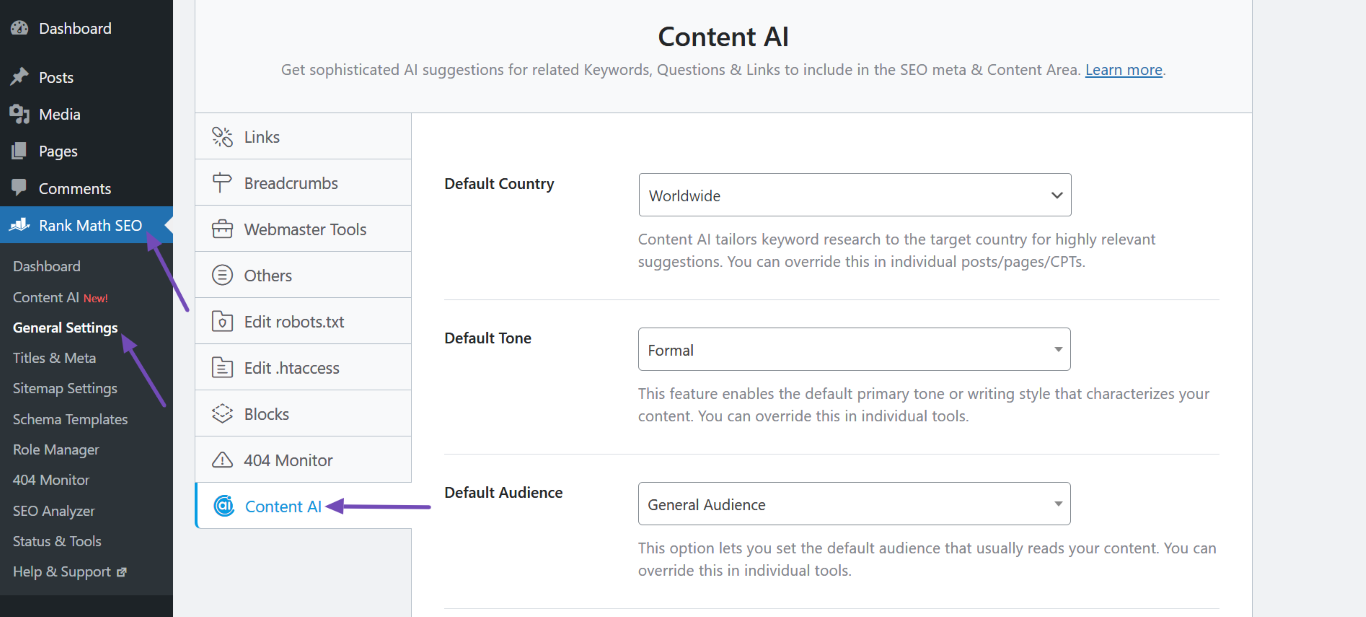
Task: Click the Posts pin icon
Action: click(x=19, y=77)
